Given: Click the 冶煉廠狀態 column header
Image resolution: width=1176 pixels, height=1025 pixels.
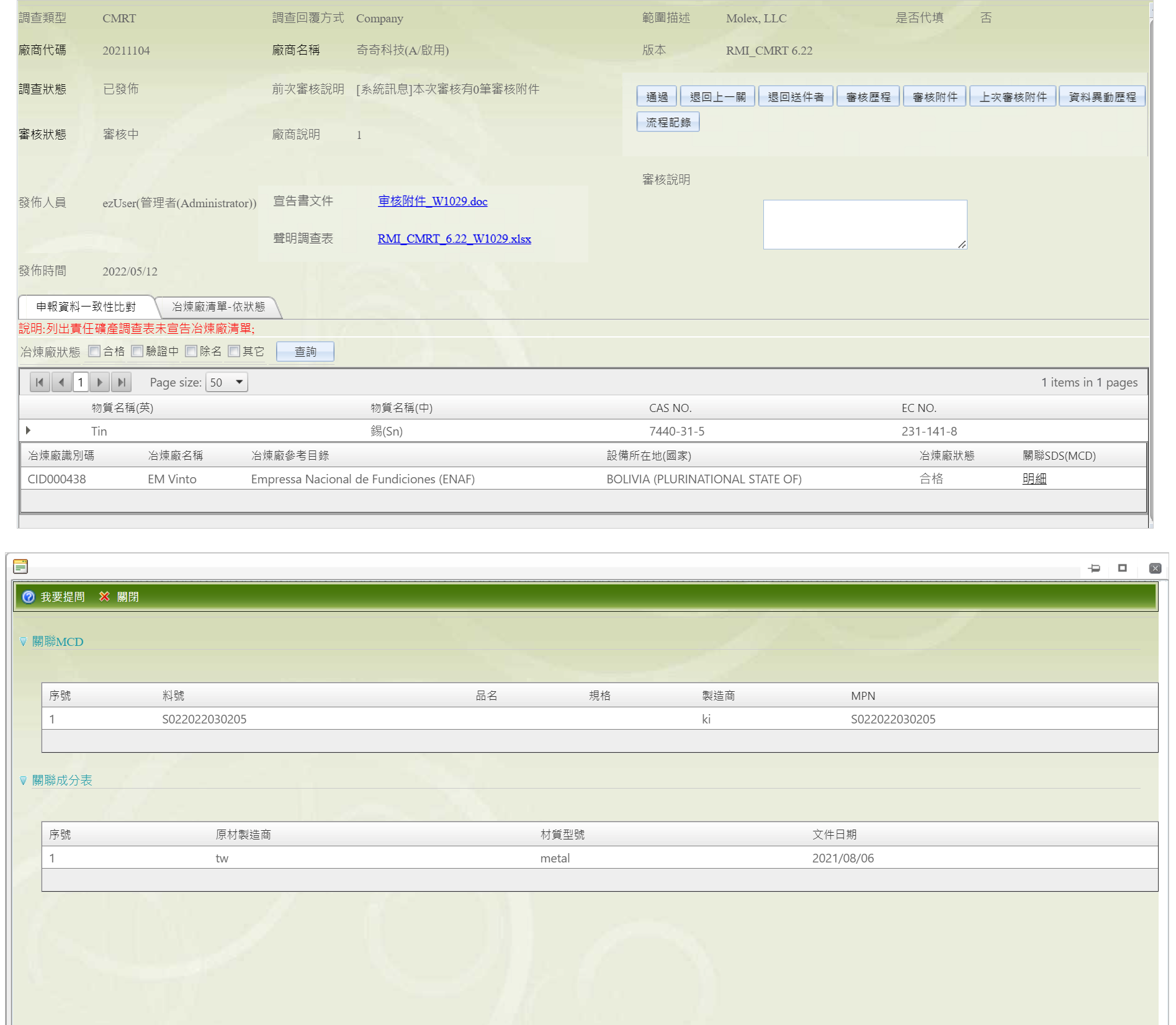Looking at the screenshot, I should click(947, 455).
